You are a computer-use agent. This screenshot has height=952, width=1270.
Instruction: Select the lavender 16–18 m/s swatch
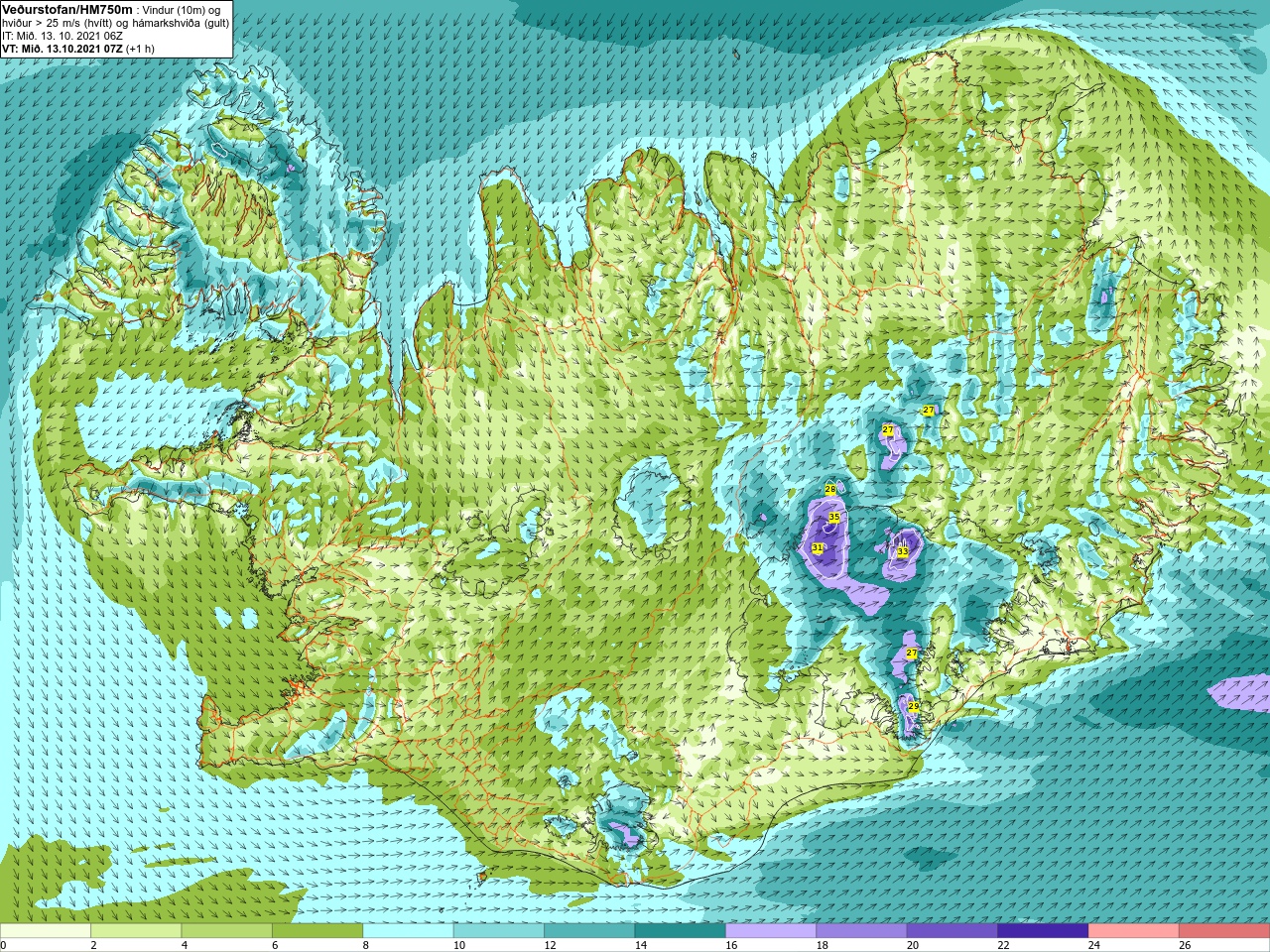[x=771, y=931]
